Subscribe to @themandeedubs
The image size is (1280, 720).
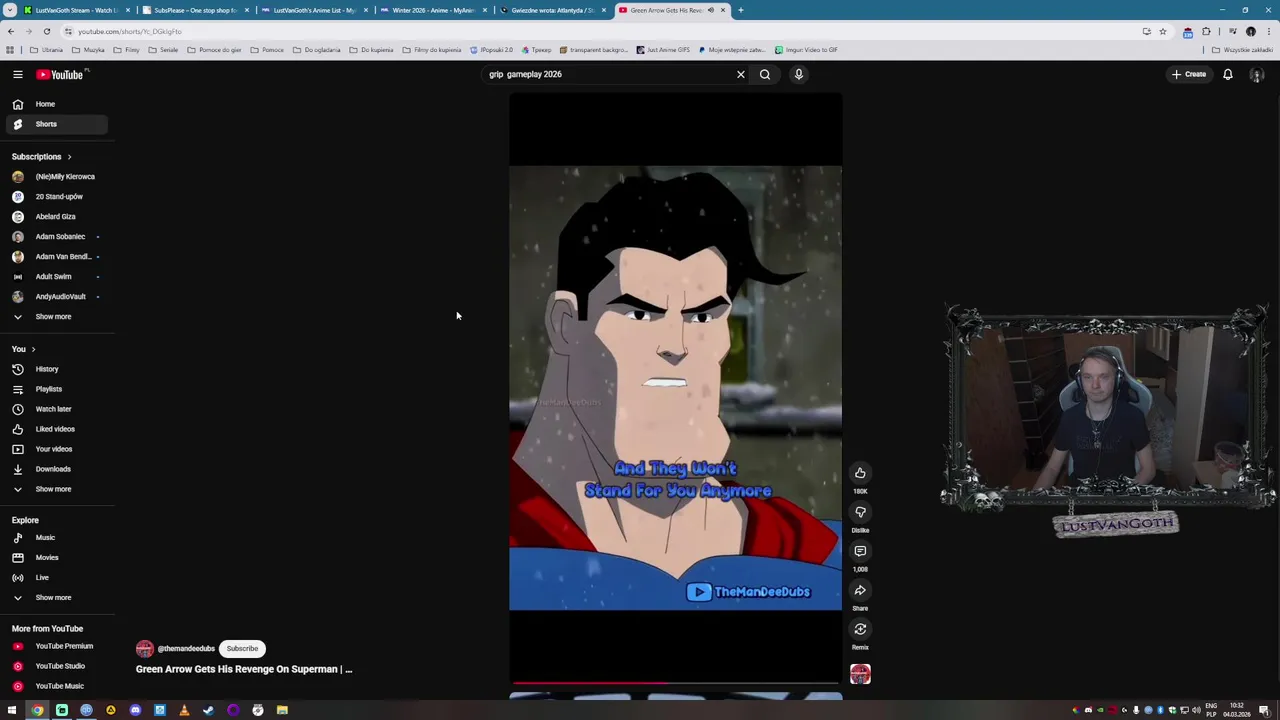[242, 648]
